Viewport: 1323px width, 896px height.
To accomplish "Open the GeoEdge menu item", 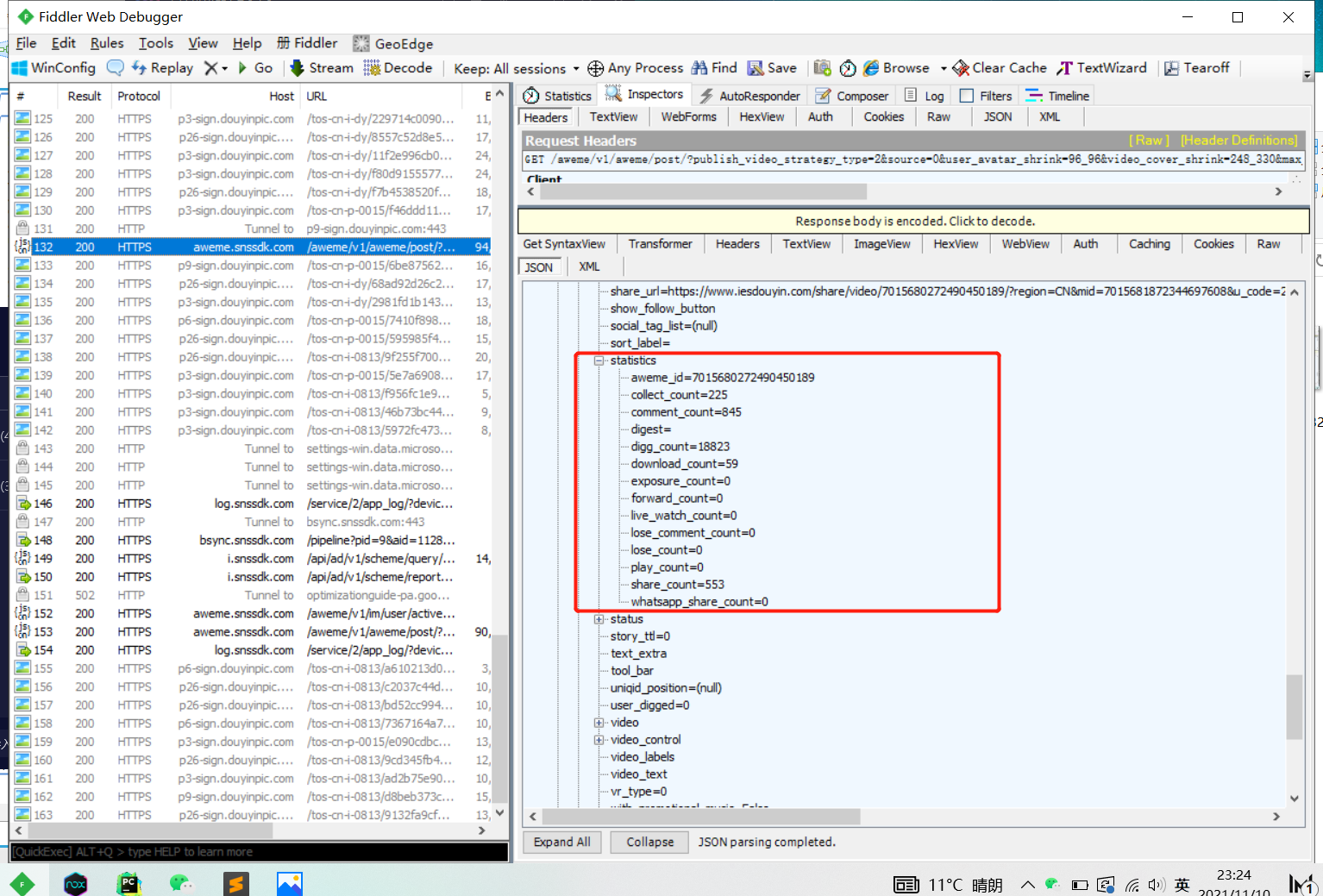I will tap(393, 44).
